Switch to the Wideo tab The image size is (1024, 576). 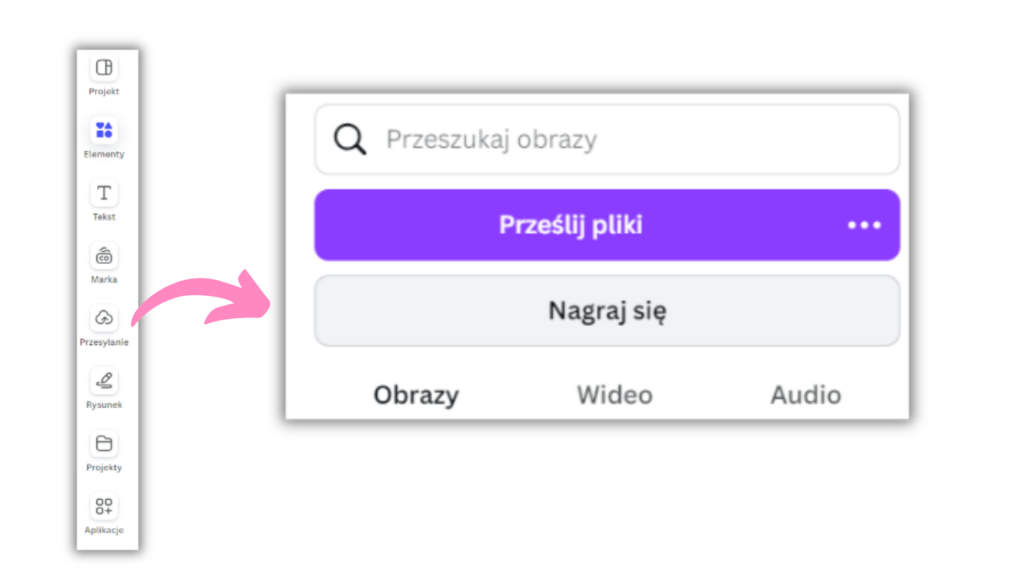(614, 395)
